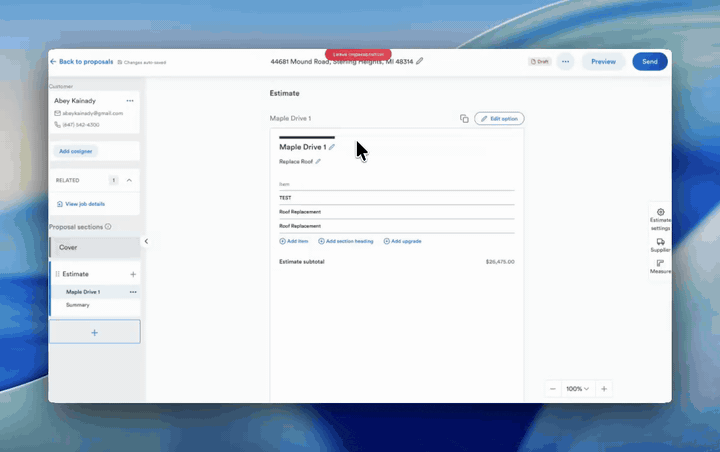This screenshot has width=720, height=452.
Task: Collapse the Related section
Action: coord(129,181)
